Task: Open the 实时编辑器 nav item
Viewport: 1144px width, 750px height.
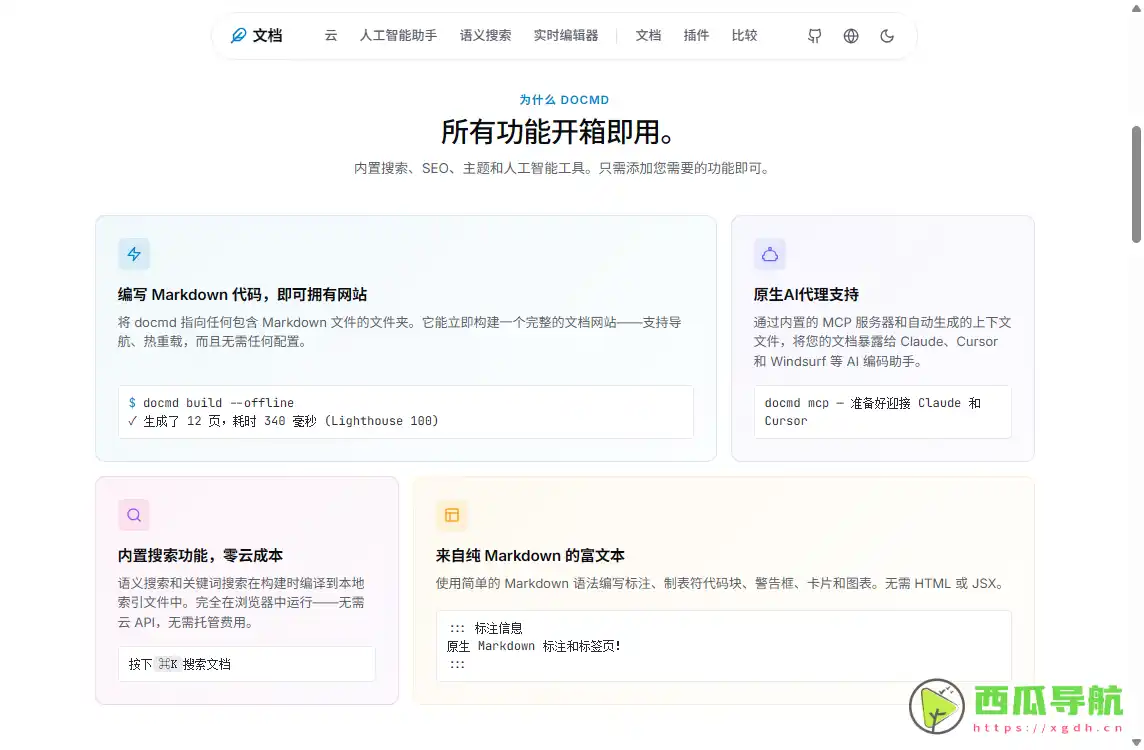Action: (565, 35)
